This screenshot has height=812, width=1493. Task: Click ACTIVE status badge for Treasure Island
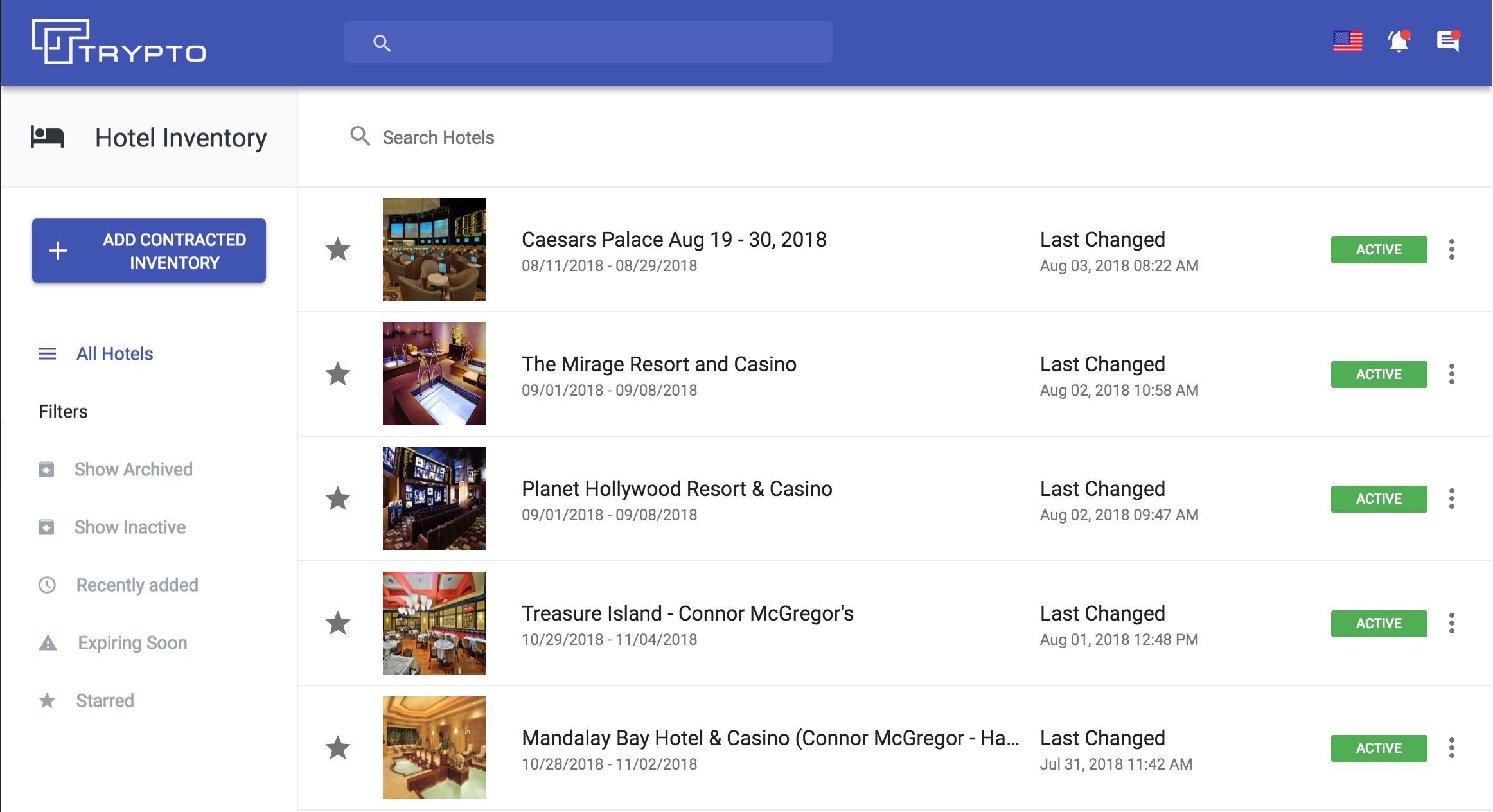(x=1379, y=623)
